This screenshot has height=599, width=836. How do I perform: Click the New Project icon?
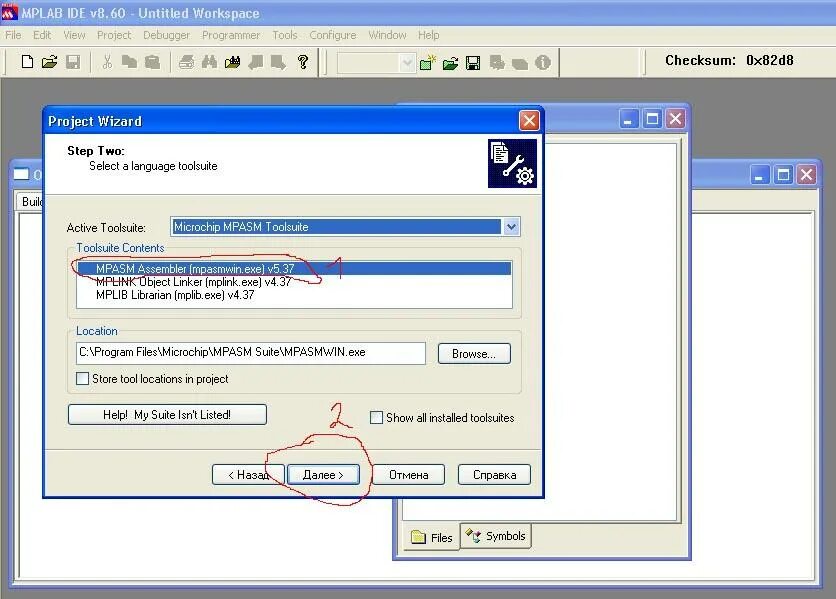(x=428, y=62)
